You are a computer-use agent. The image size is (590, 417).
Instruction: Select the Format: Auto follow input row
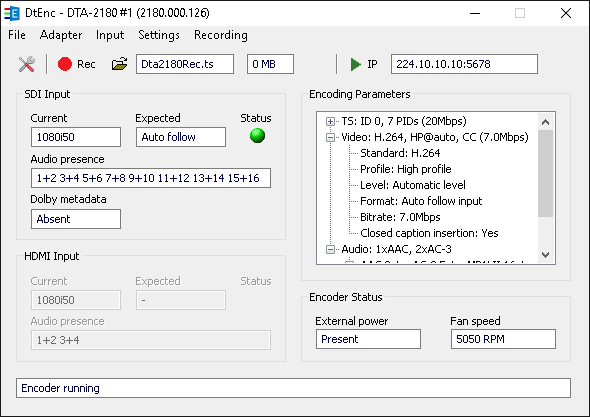pyautogui.click(x=421, y=201)
